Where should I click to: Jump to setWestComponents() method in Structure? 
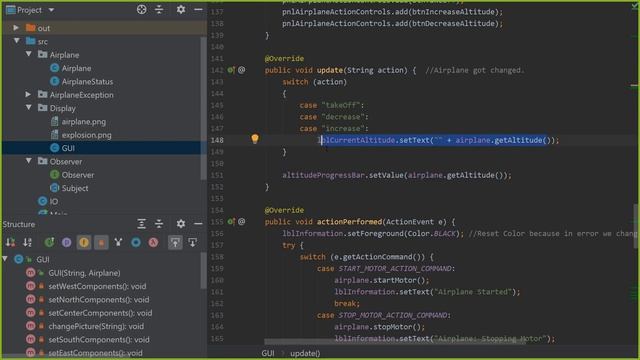(97, 286)
